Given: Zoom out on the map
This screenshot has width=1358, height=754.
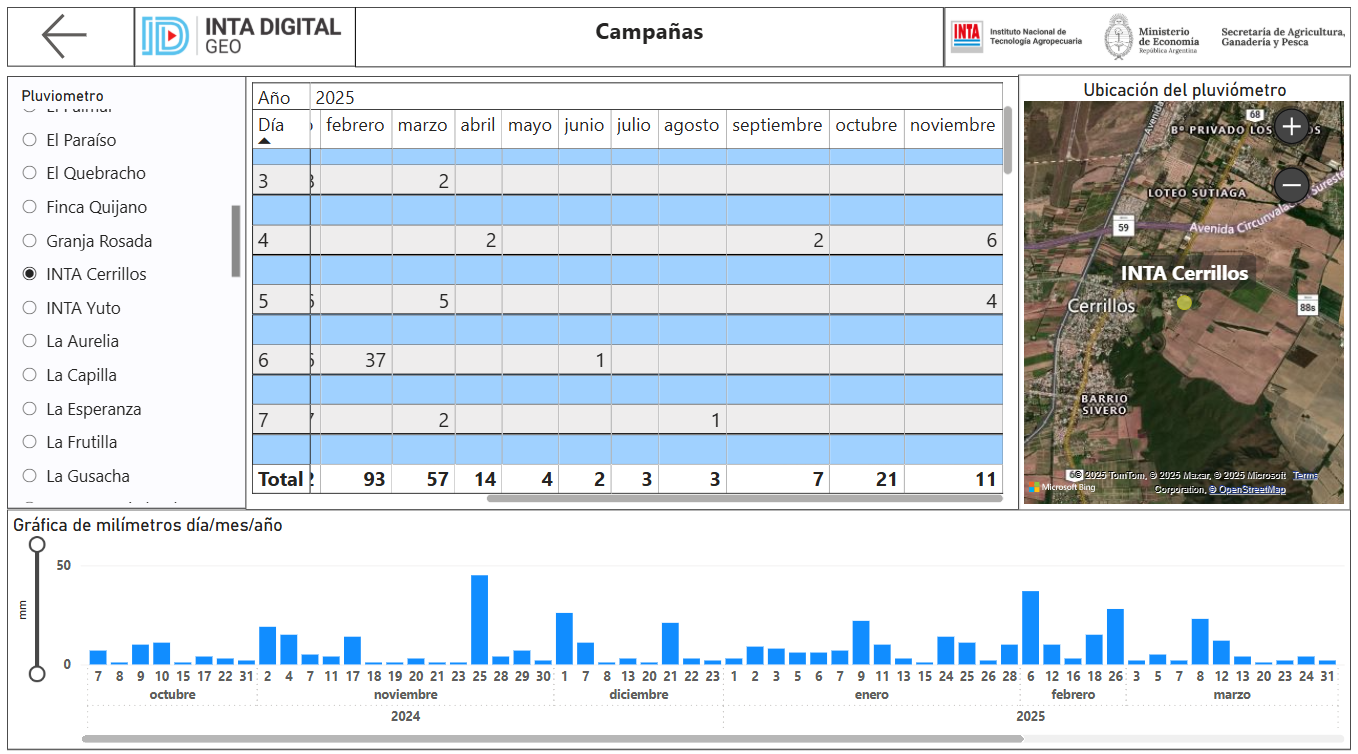Looking at the screenshot, I should pos(1292,185).
